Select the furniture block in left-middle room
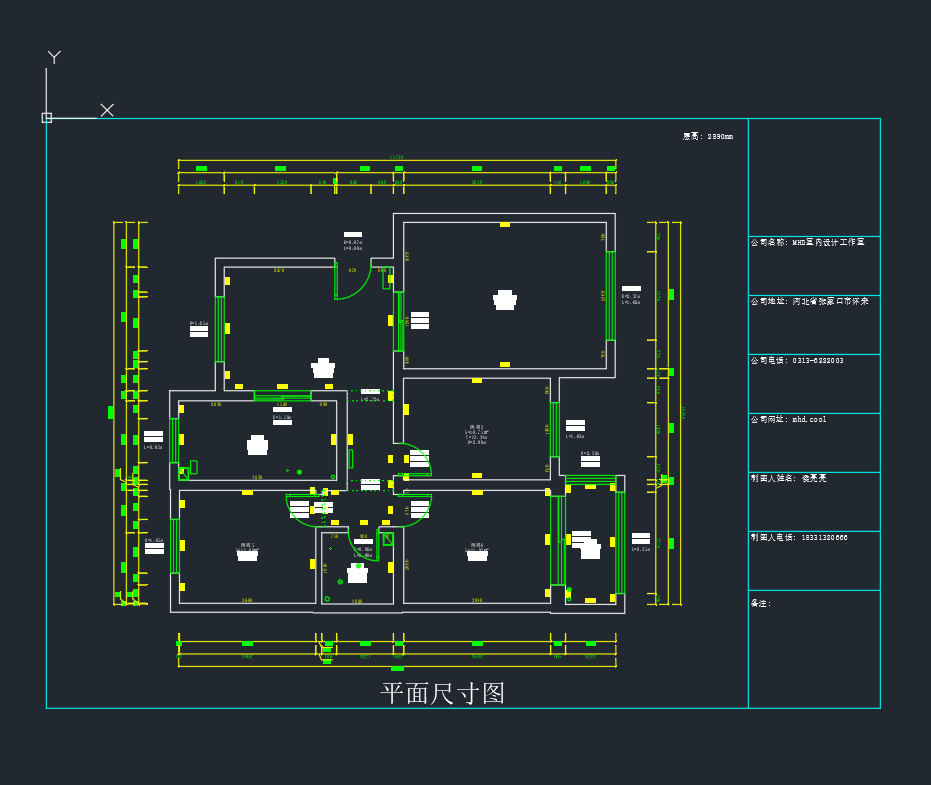This screenshot has width=931, height=785. [x=258, y=445]
